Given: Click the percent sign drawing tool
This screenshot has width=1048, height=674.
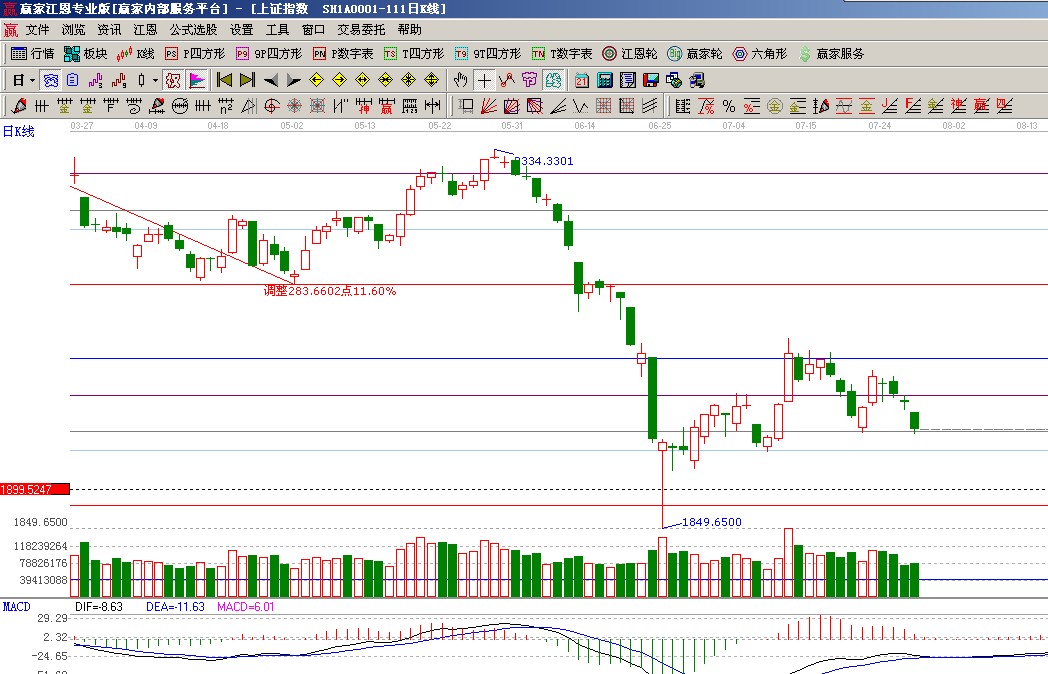Looking at the screenshot, I should point(728,105).
